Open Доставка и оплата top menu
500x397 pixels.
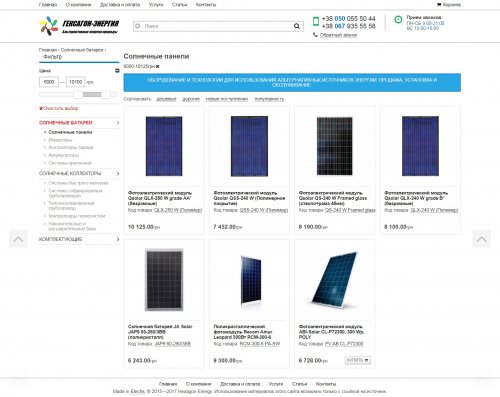120,5
